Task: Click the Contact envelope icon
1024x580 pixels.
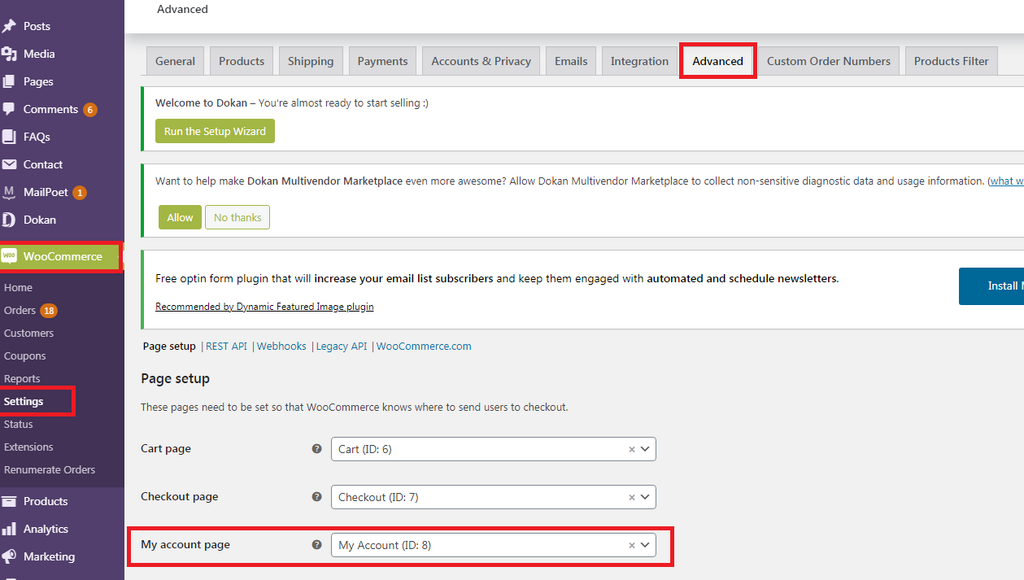Action: 8,165
